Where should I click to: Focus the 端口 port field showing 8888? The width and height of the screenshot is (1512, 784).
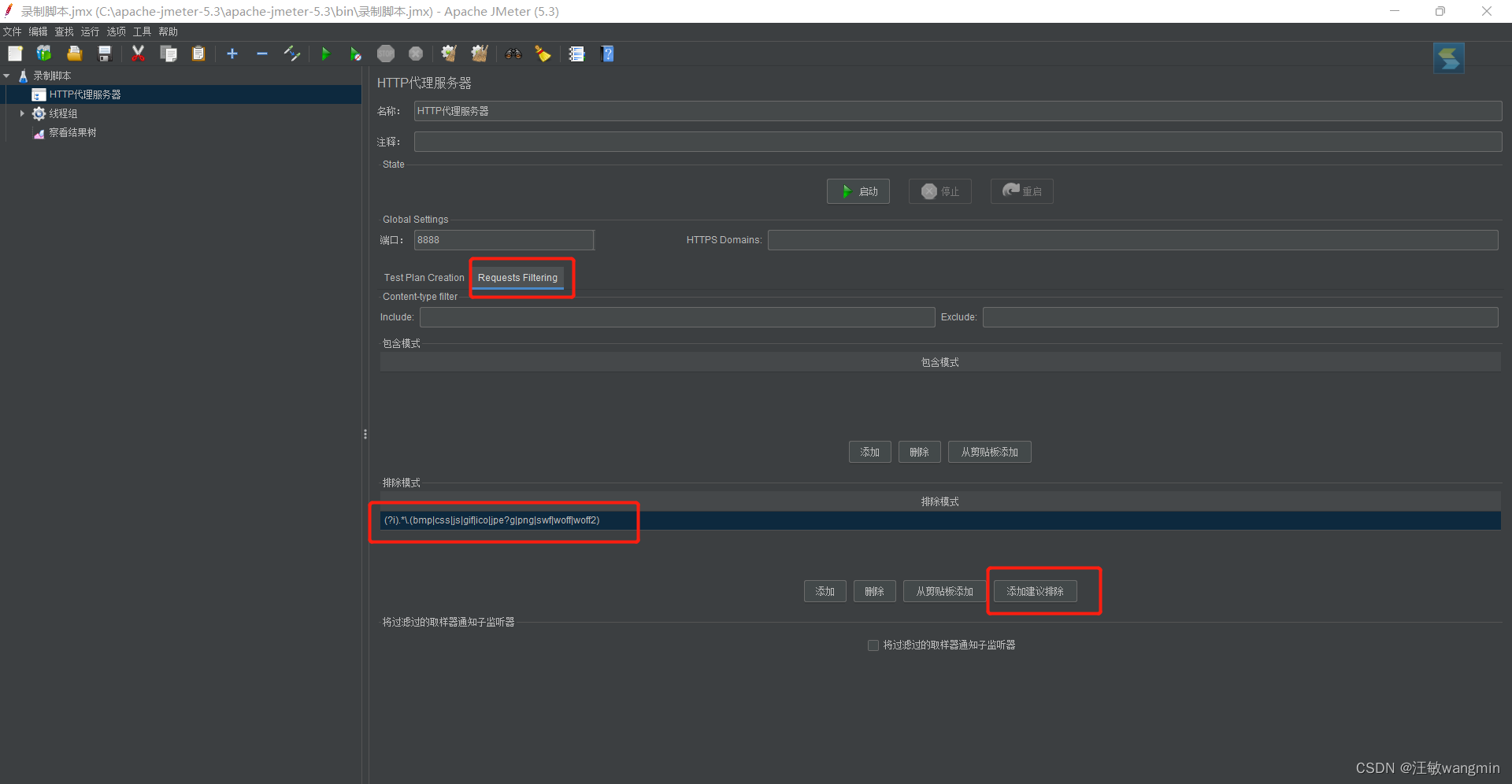pos(504,240)
